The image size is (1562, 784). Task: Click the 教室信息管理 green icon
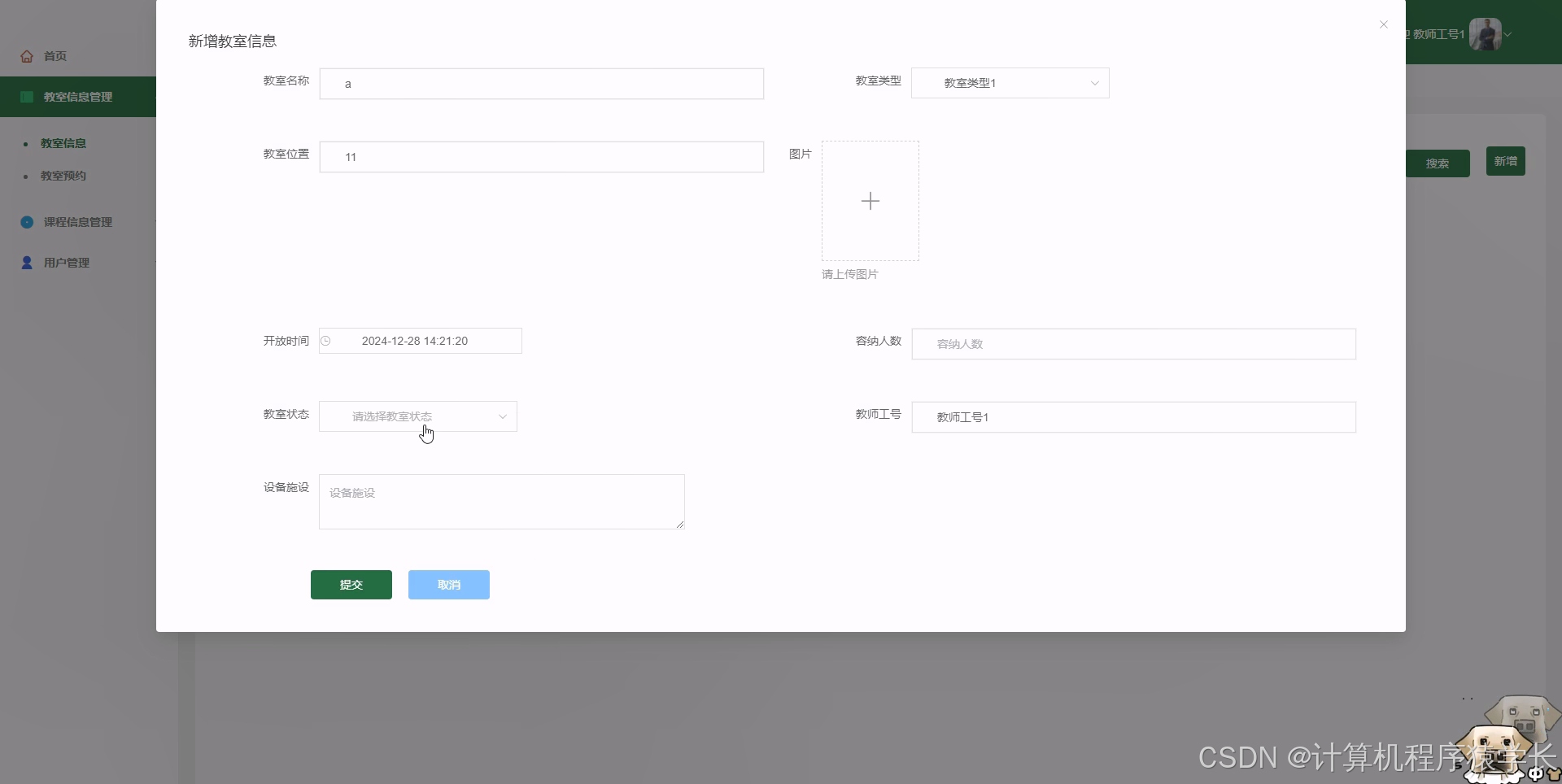(x=27, y=97)
